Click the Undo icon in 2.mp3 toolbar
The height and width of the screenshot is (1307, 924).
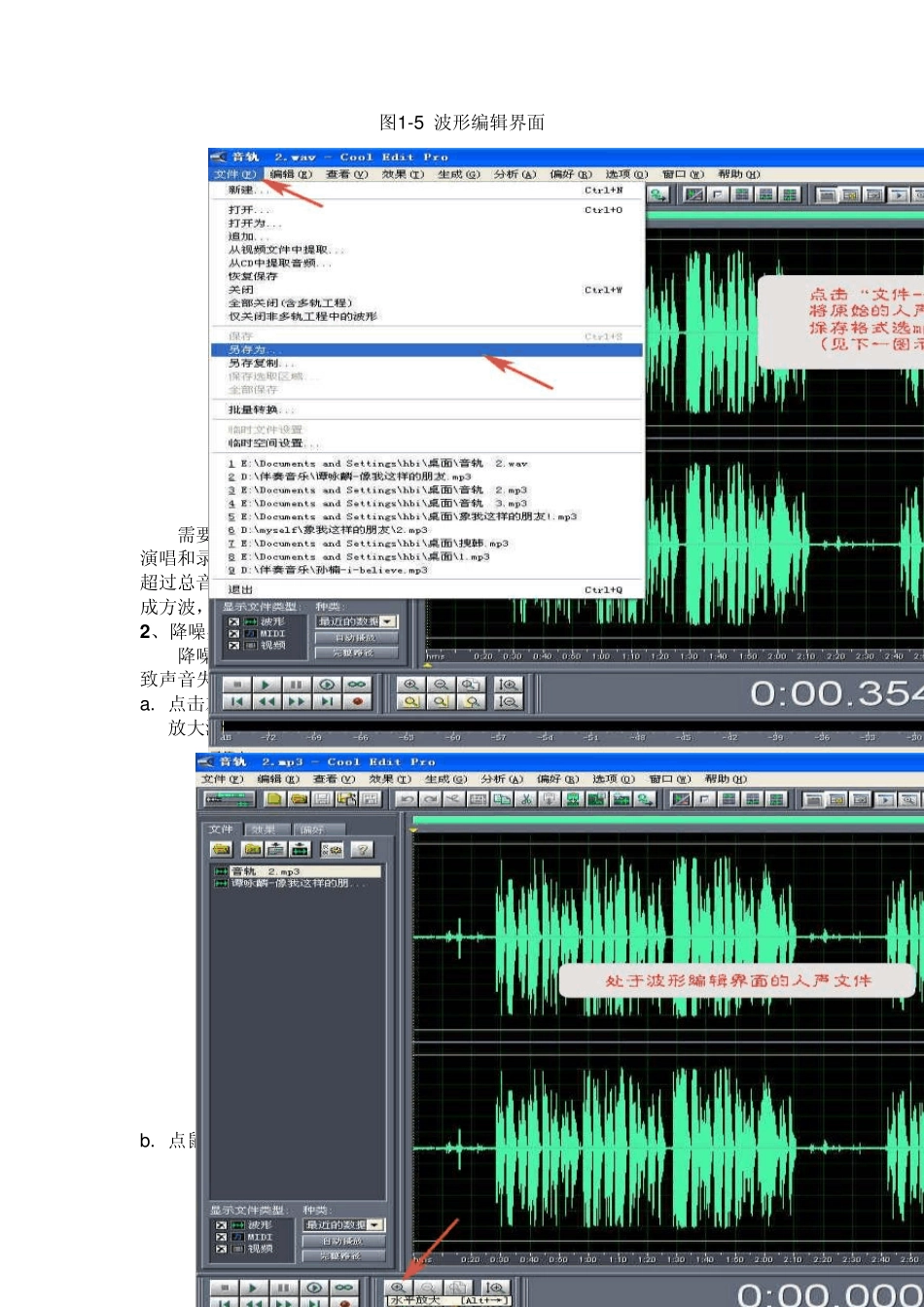[x=406, y=799]
